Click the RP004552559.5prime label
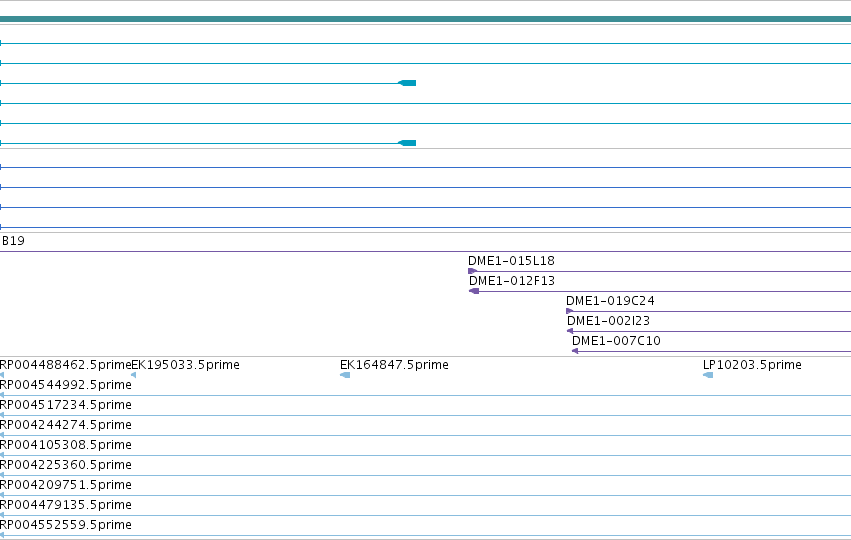The image size is (851, 540). 66,526
